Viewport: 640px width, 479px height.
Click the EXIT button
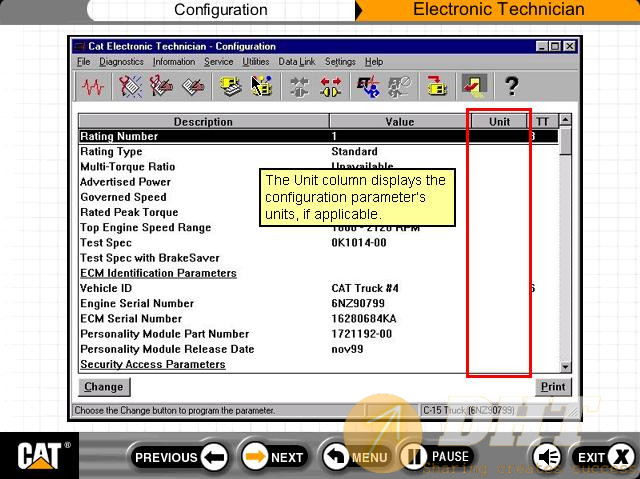(603, 457)
